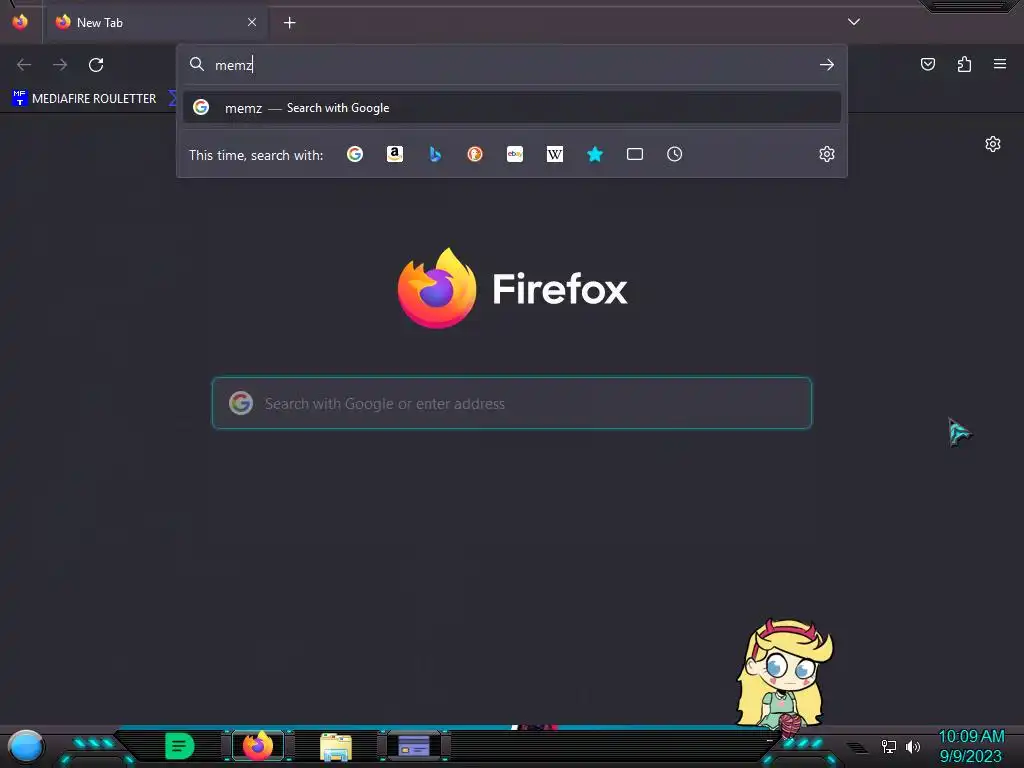Select the New Tab tab
1024x768 pixels.
click(155, 22)
